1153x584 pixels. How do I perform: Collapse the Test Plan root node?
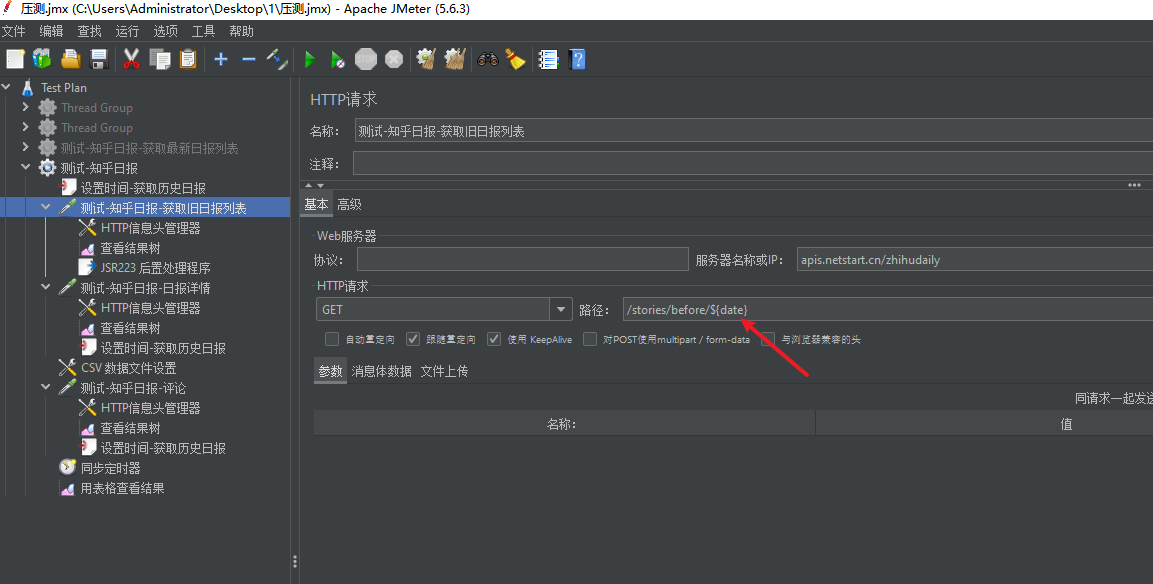click(7, 87)
